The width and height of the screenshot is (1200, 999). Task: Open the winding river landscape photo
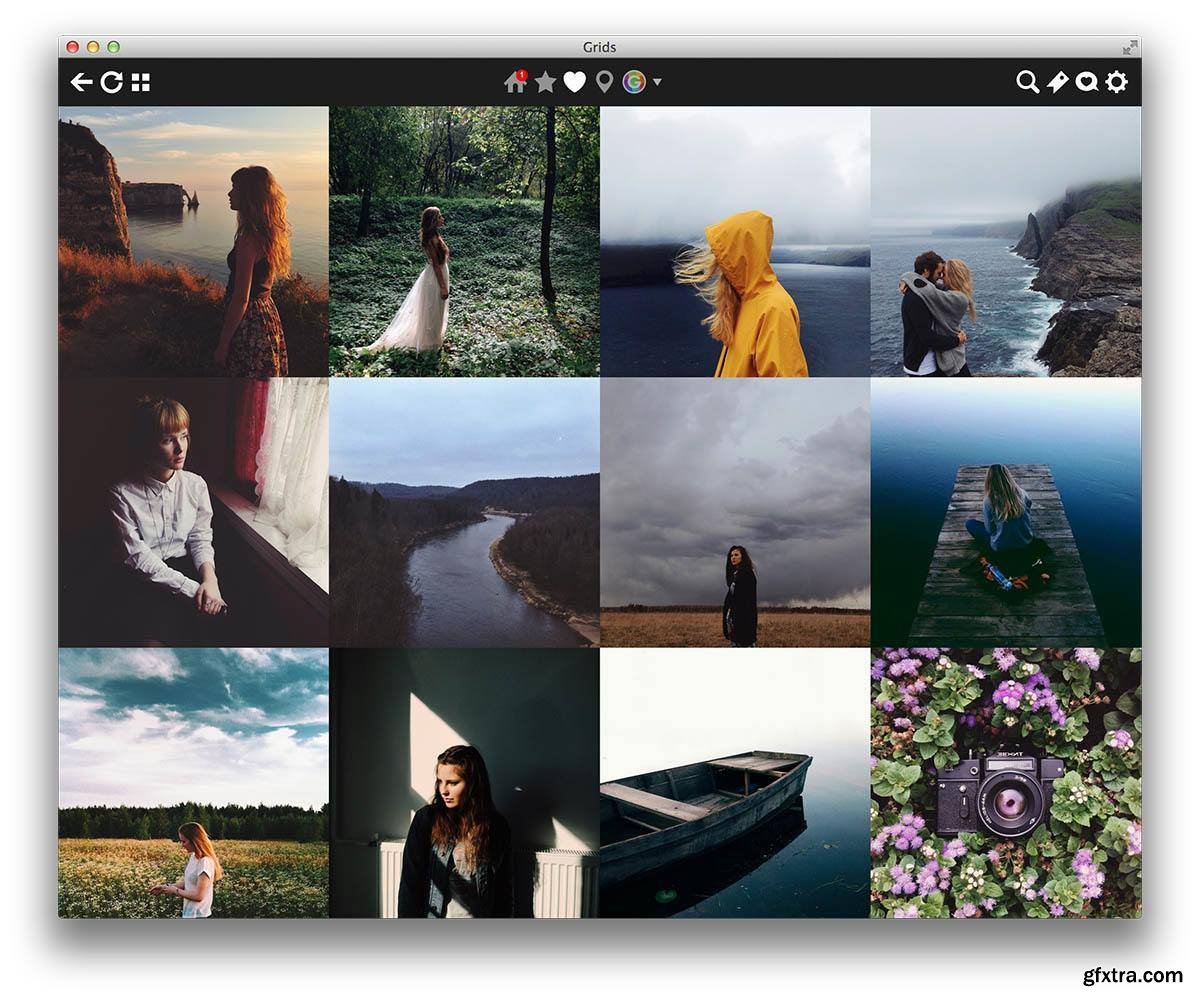point(464,512)
